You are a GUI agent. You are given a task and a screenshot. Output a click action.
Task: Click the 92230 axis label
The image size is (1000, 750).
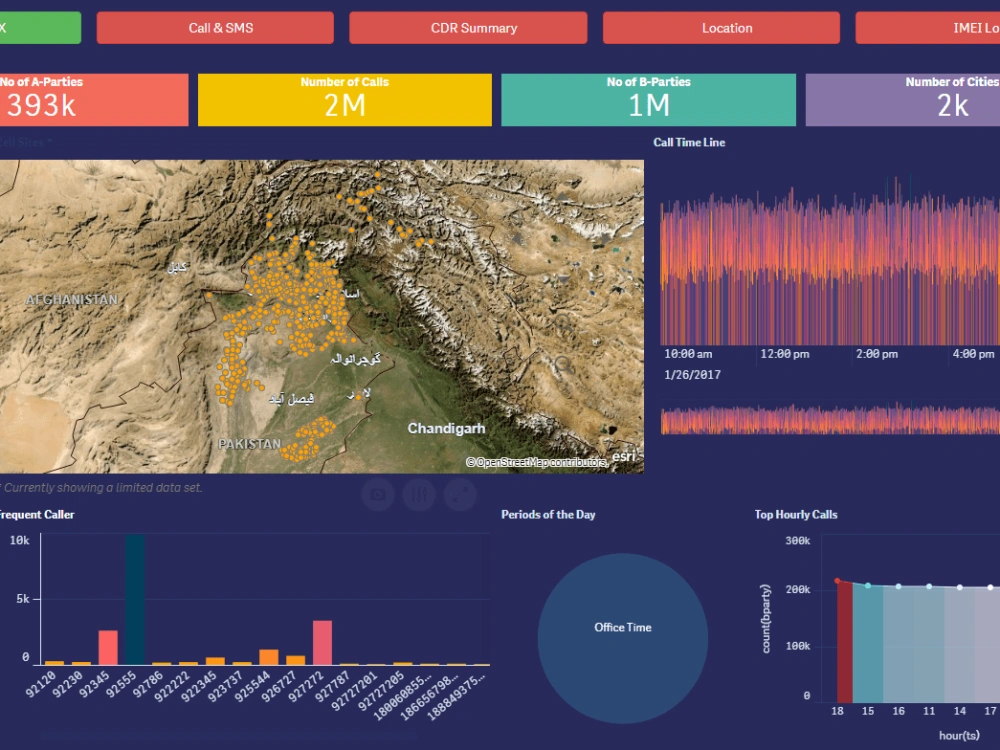click(68, 684)
